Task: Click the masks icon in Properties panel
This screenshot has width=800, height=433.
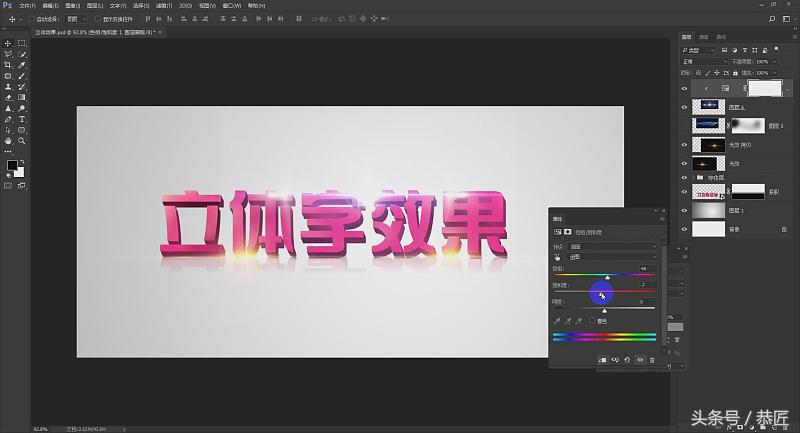Action: (x=567, y=232)
